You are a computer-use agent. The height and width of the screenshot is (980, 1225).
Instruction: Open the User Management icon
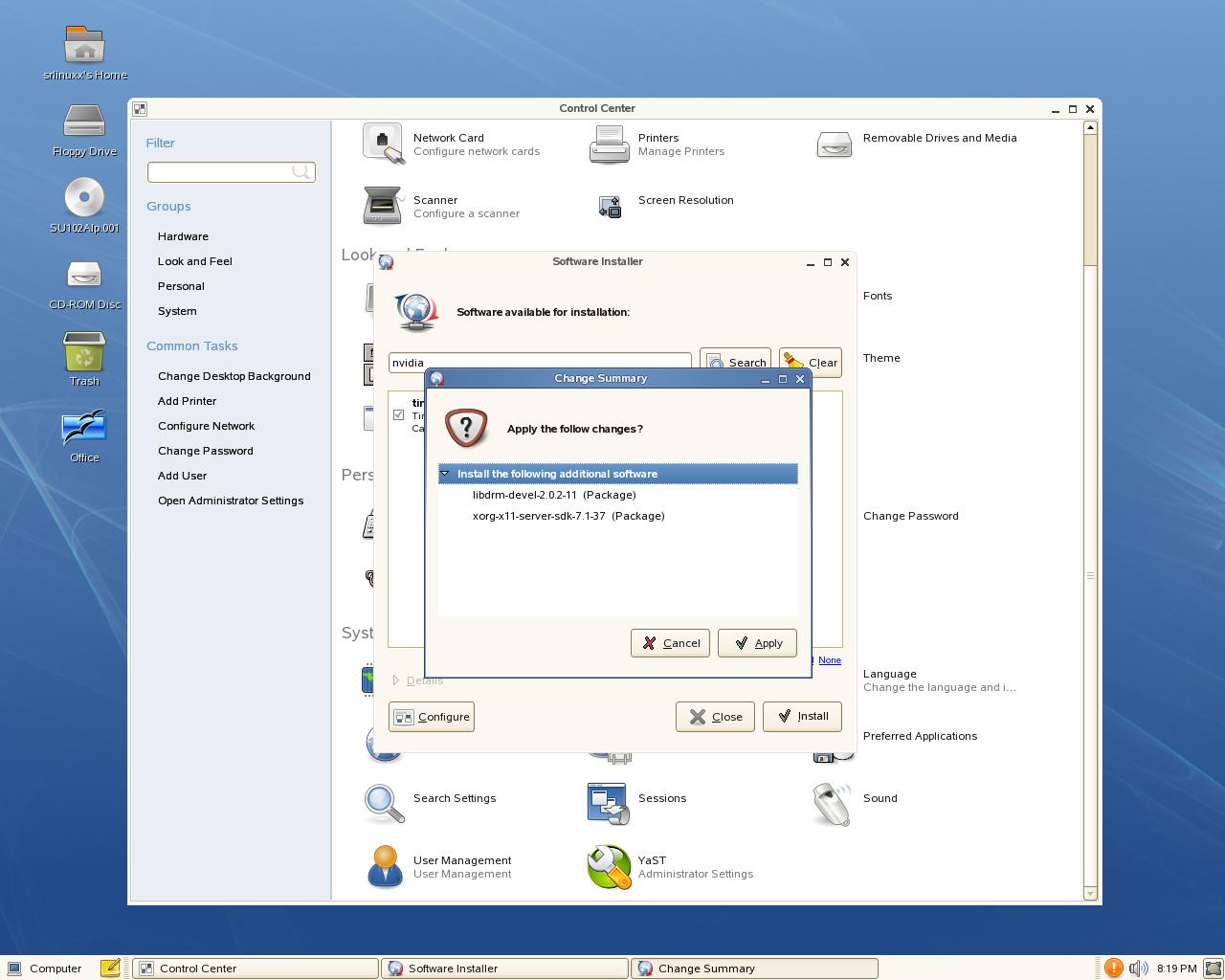pos(385,866)
